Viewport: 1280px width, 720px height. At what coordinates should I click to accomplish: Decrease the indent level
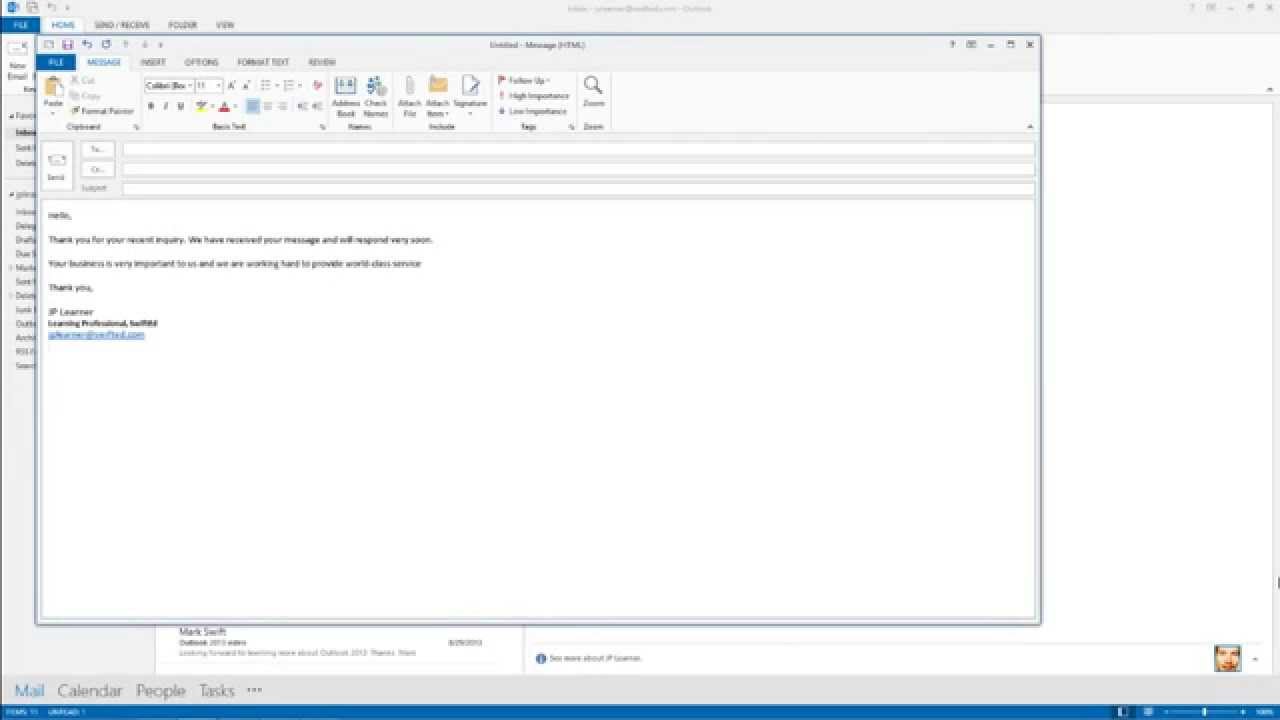[302, 106]
